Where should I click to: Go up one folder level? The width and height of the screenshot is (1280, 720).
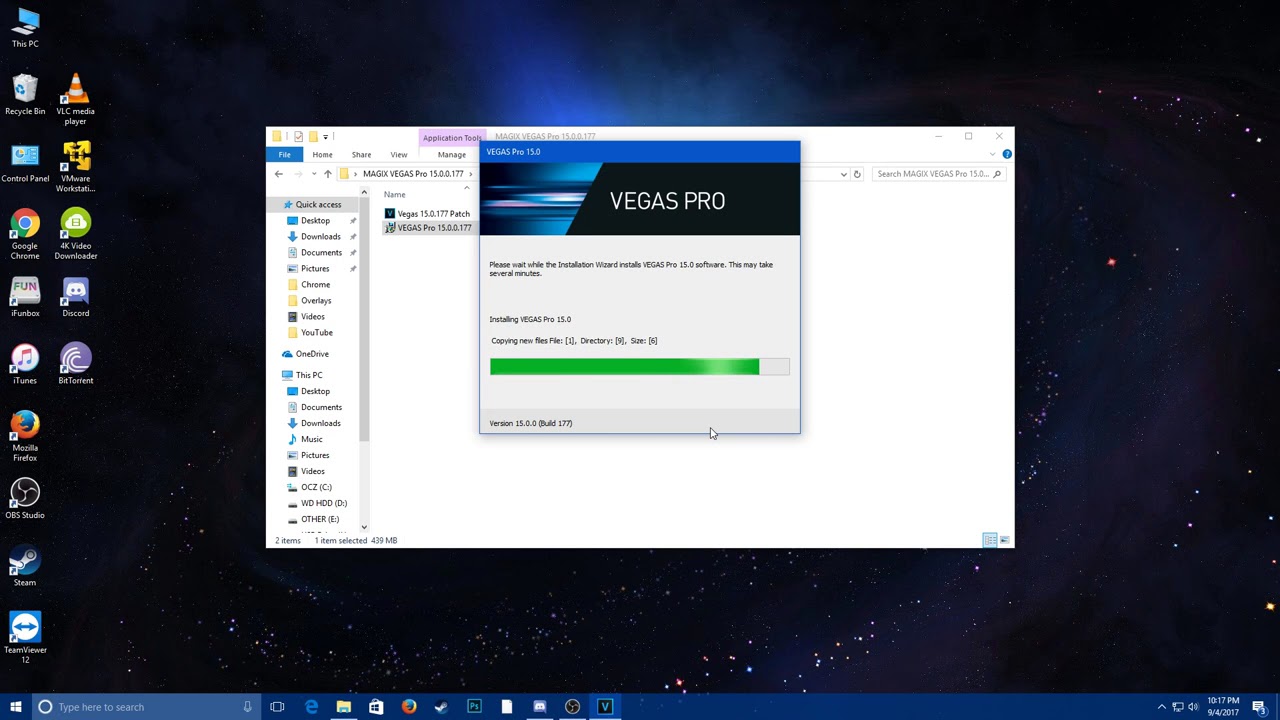click(327, 174)
